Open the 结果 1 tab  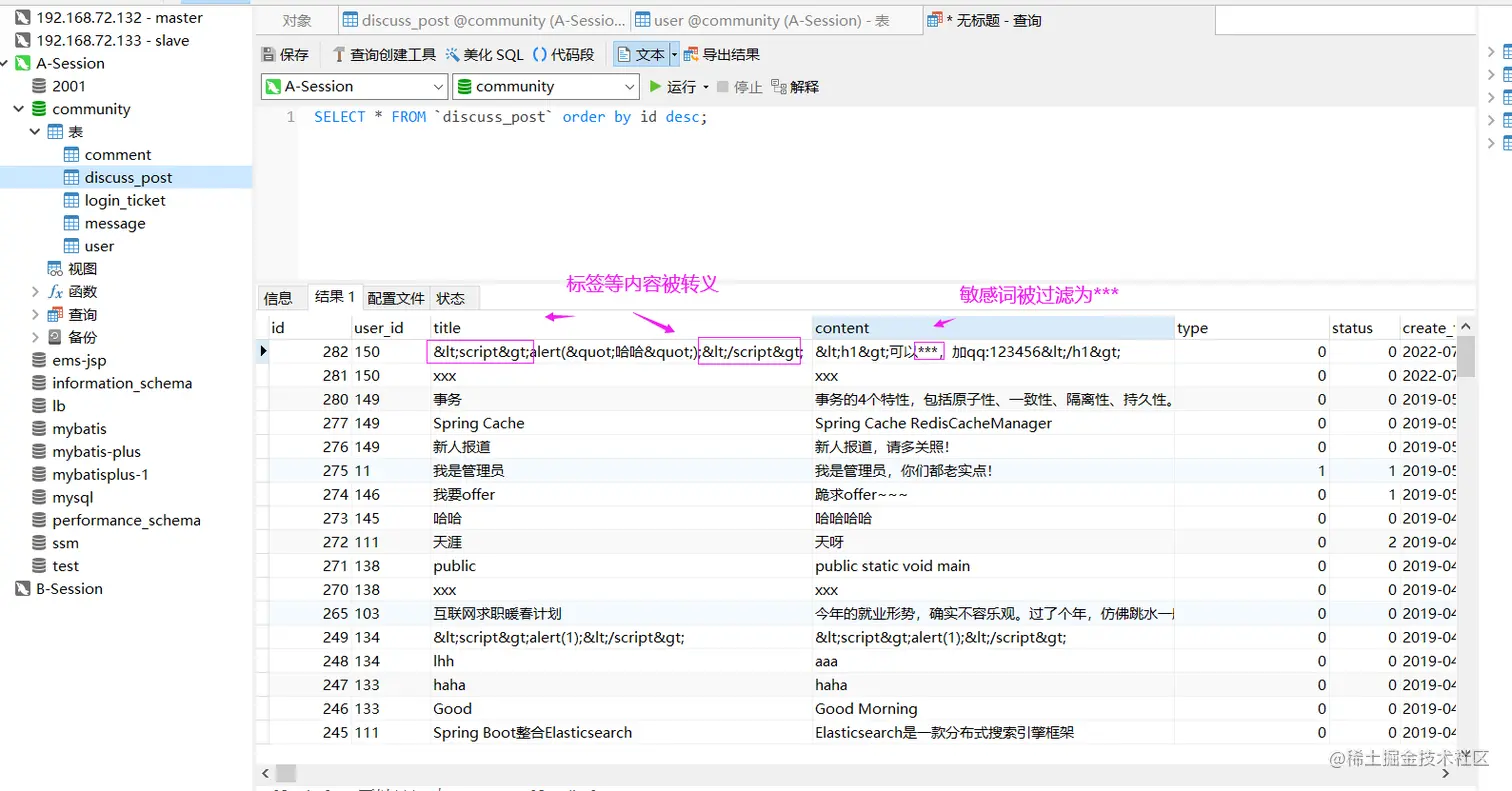point(334,297)
